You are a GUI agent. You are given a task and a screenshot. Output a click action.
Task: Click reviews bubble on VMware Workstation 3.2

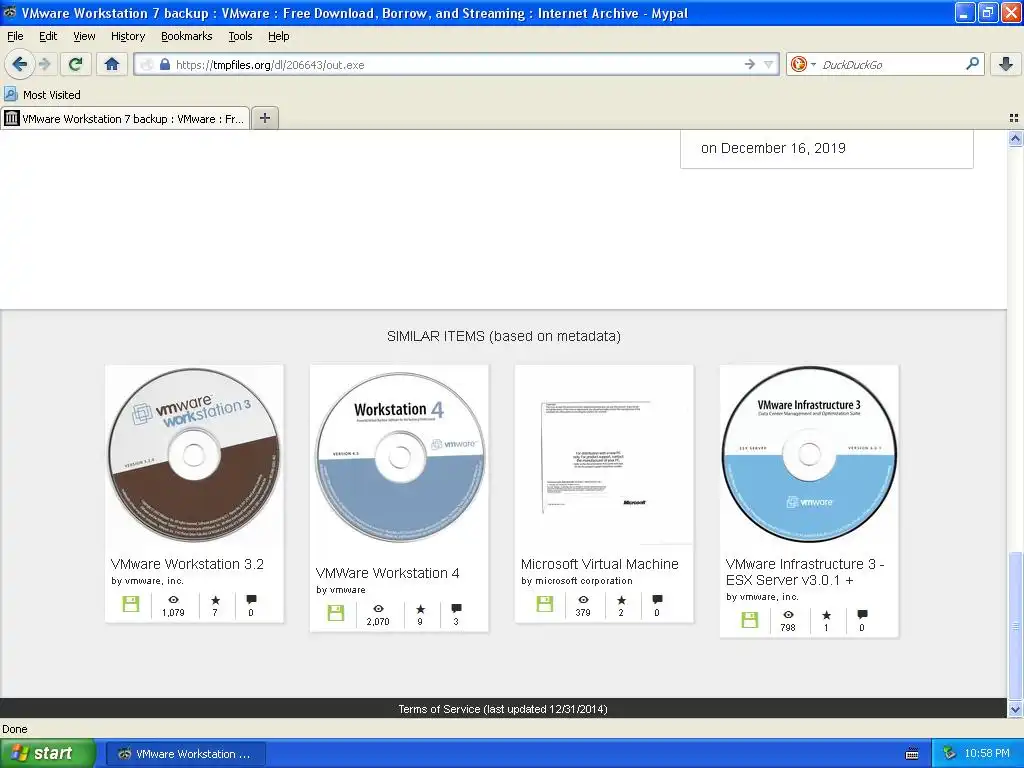click(251, 599)
